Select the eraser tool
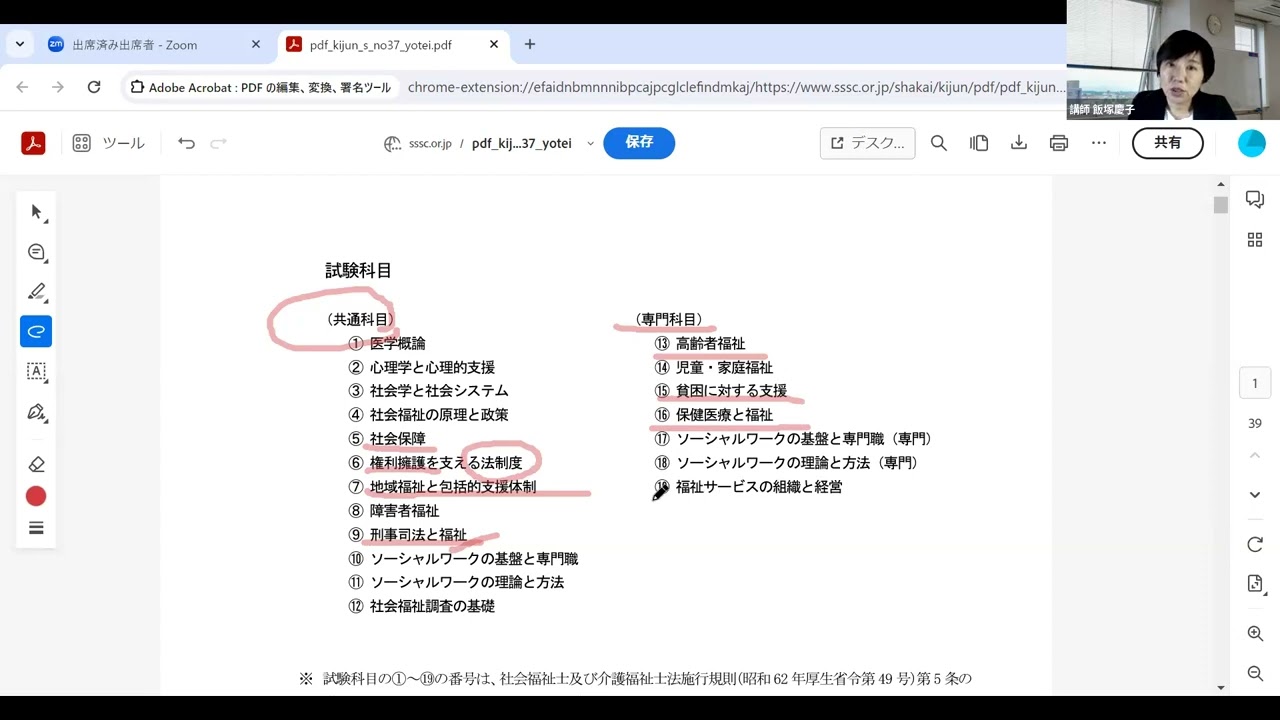The height and width of the screenshot is (720, 1280). point(36,464)
